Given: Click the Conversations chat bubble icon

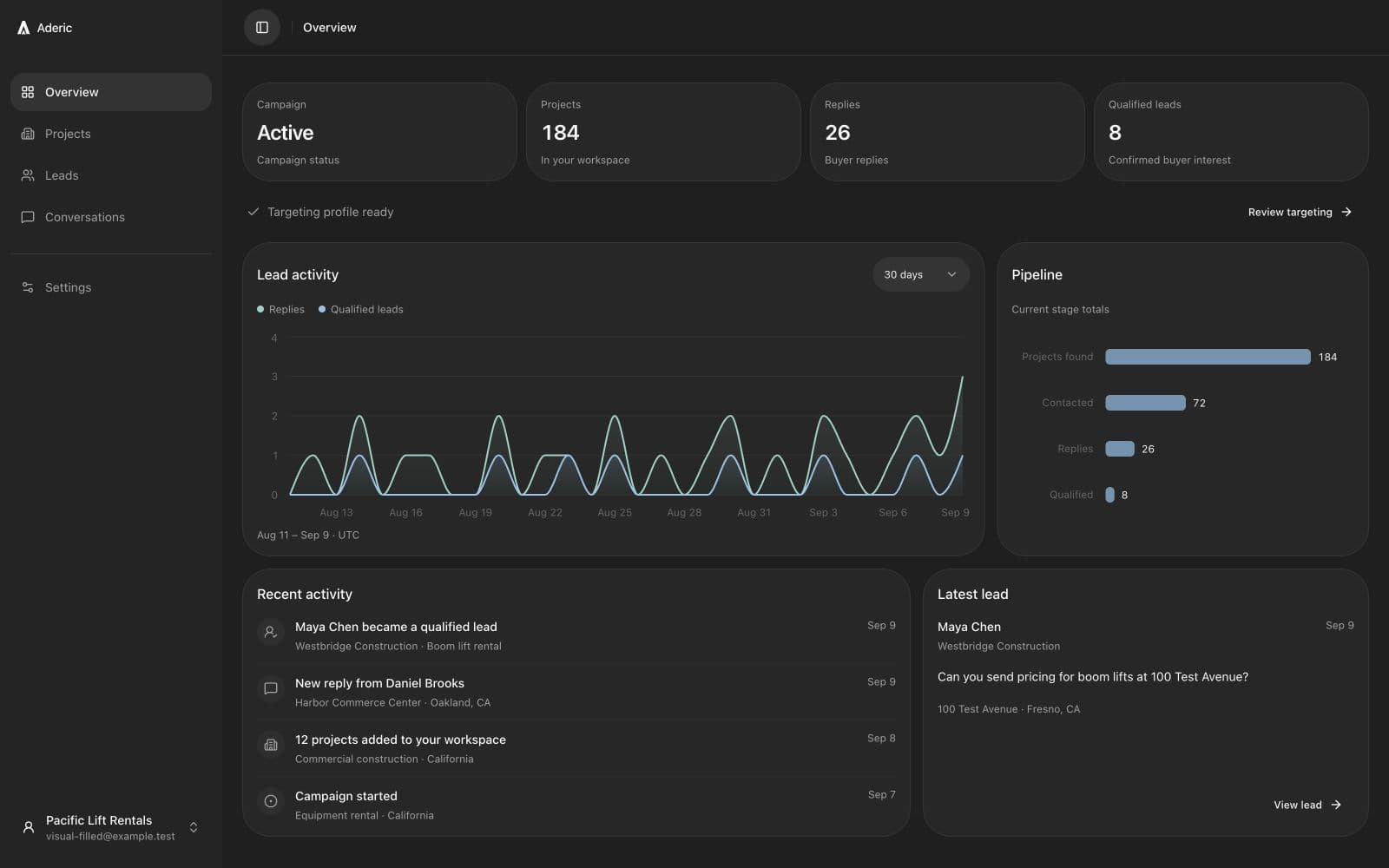Looking at the screenshot, I should pos(28,217).
